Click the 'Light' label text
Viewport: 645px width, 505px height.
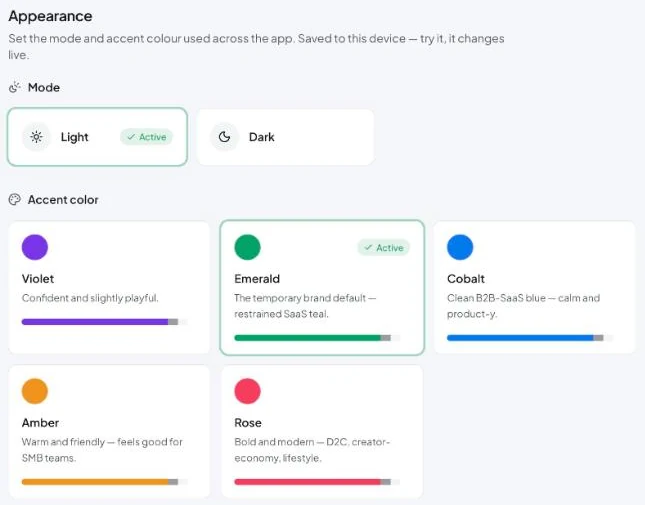(74, 137)
